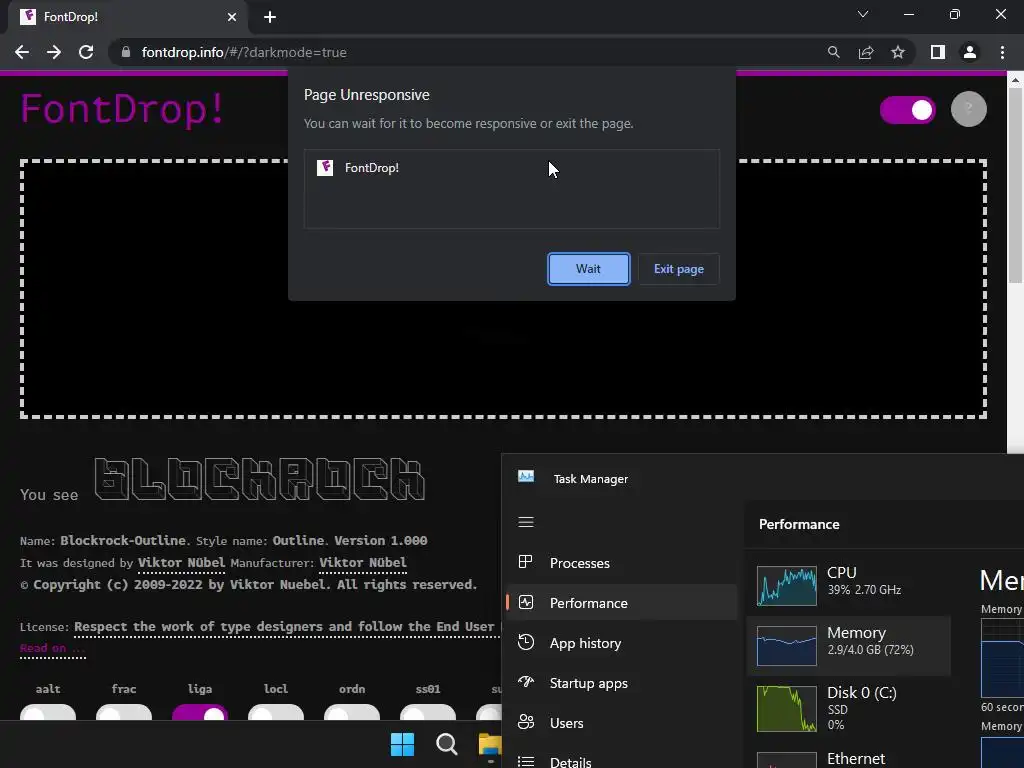Viewport: 1024px width, 768px height.
Task: Go back using the browser back arrow
Action: [22, 52]
